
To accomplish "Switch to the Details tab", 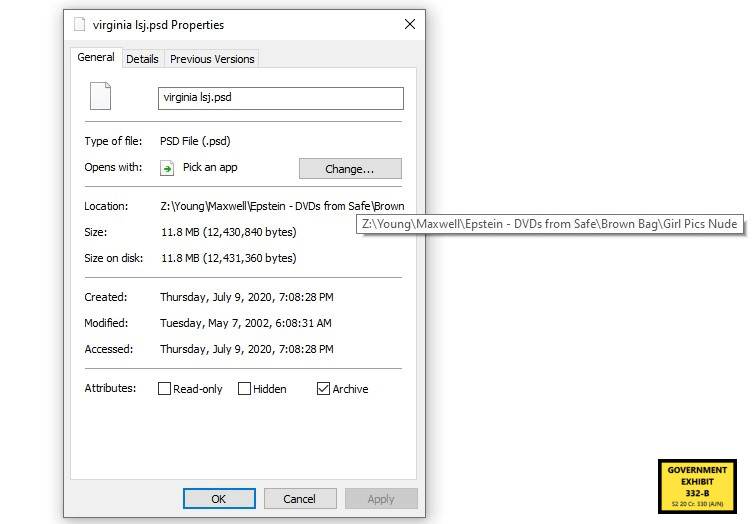I will pos(142,59).
